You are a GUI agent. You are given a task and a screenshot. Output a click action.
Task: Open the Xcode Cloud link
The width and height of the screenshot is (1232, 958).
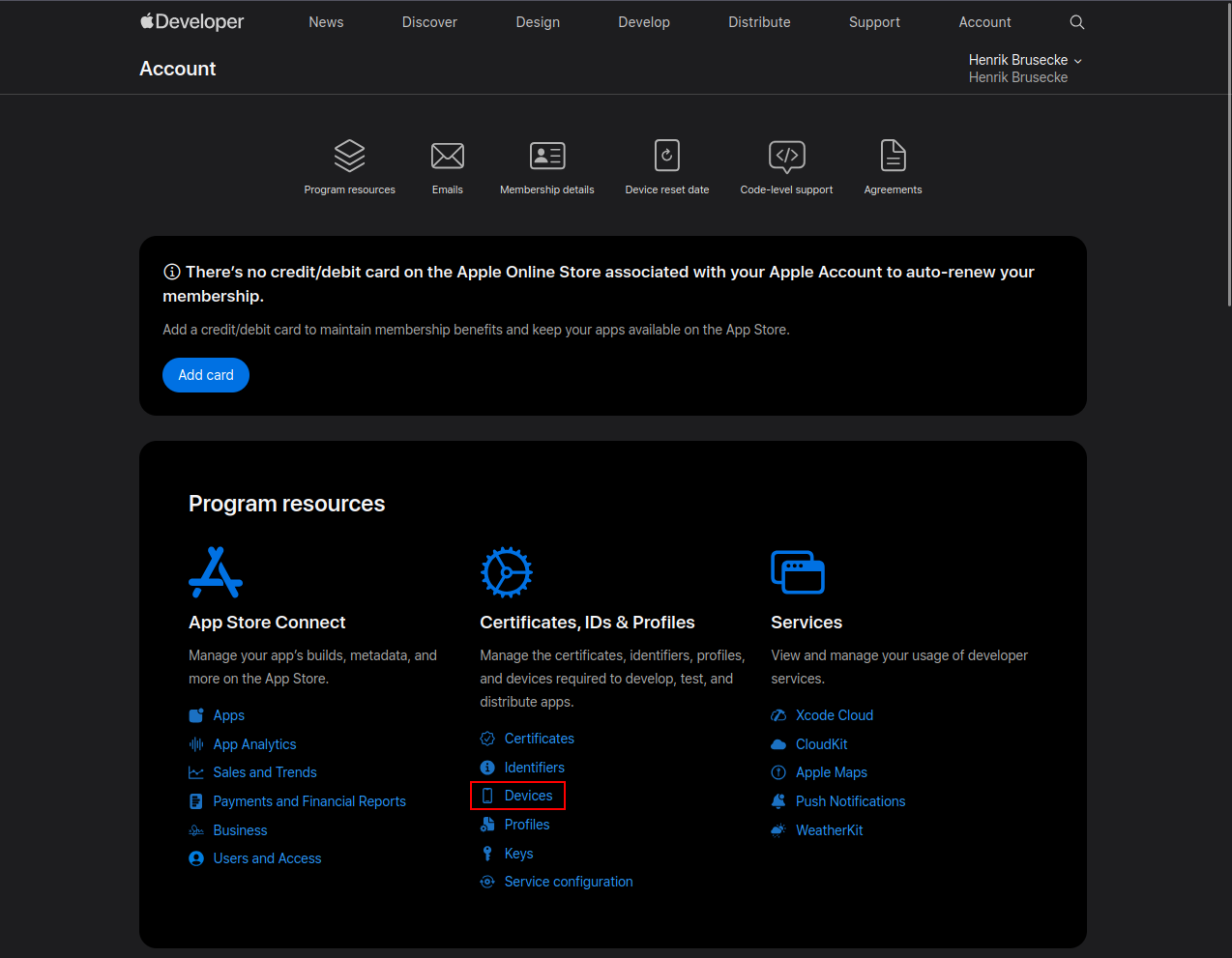click(835, 715)
